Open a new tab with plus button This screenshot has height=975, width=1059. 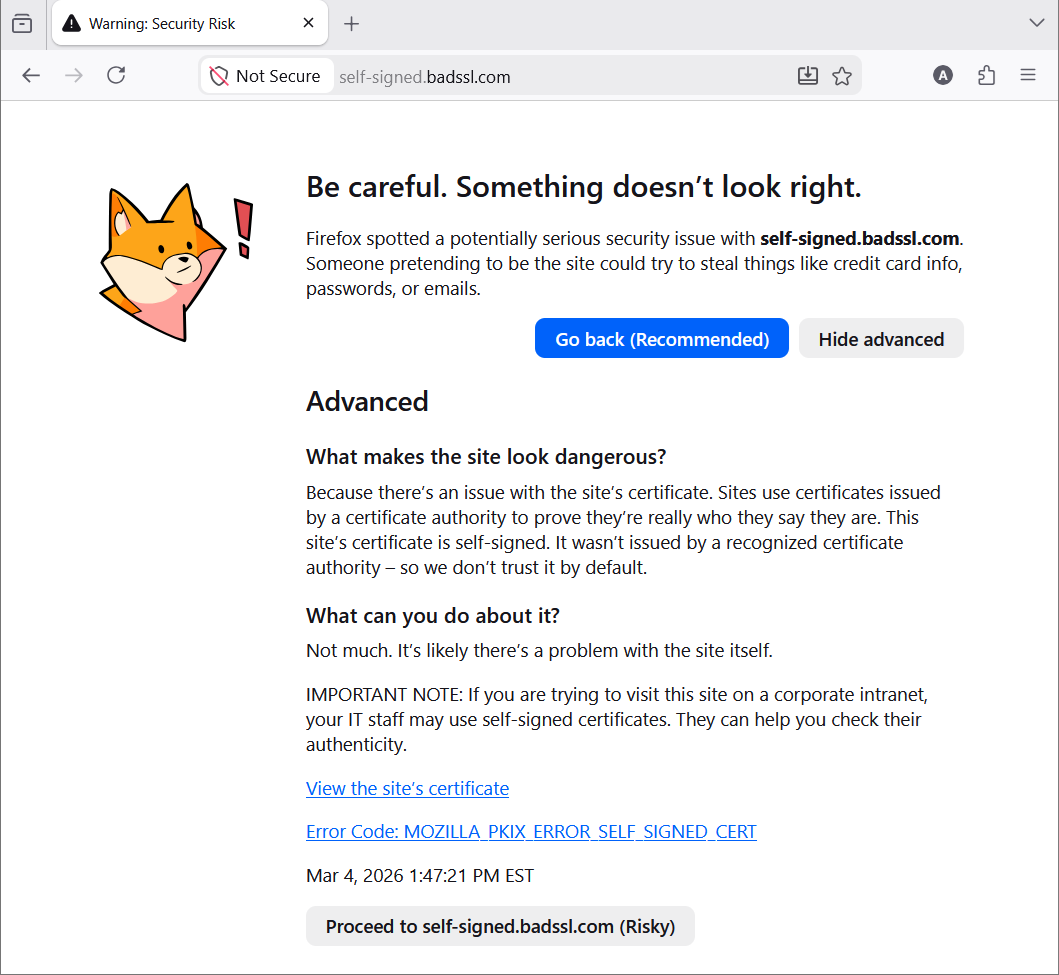(351, 24)
